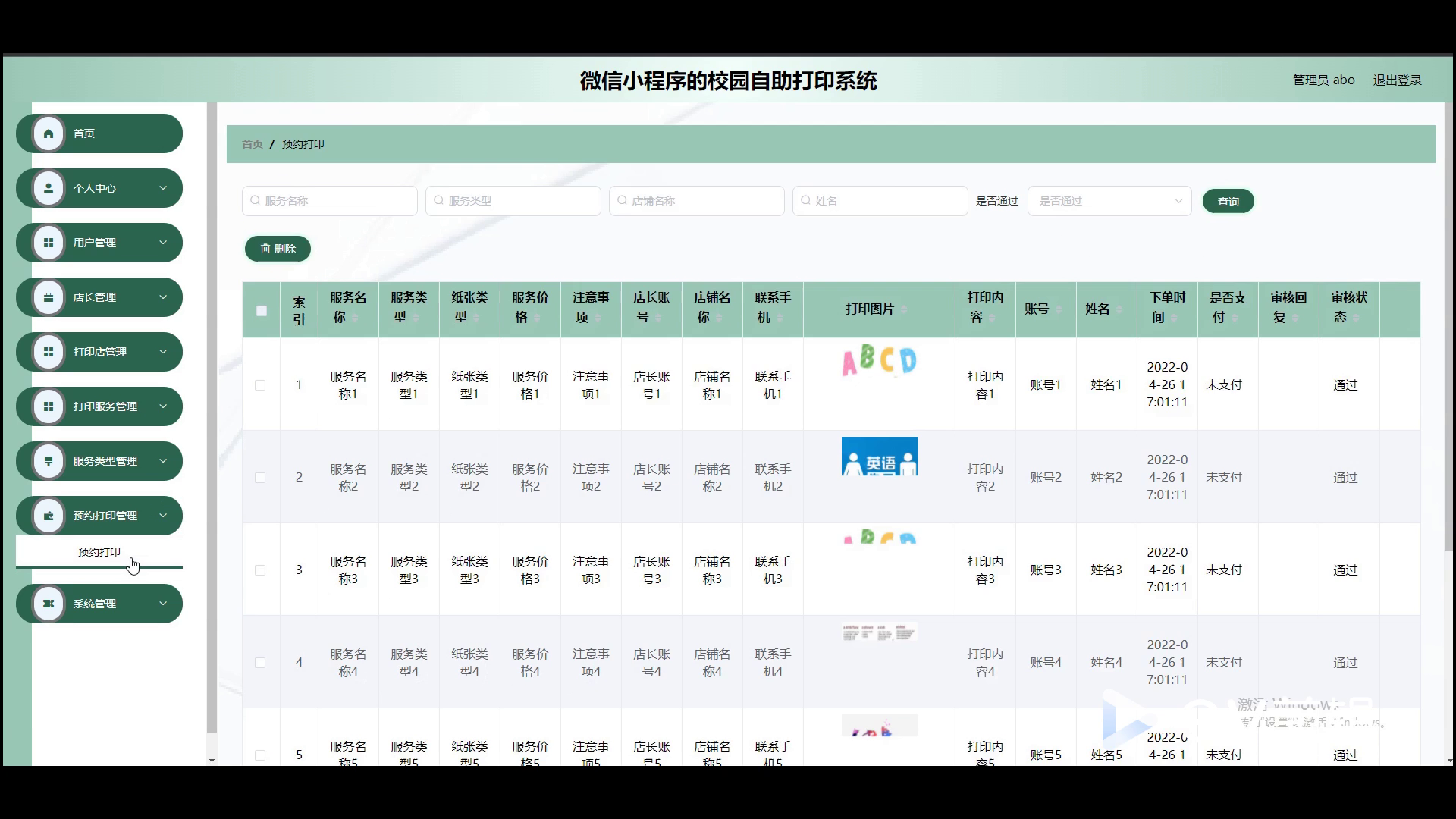The image size is (1456, 819).
Task: Check the checkbox for row 1
Action: pos(260,385)
